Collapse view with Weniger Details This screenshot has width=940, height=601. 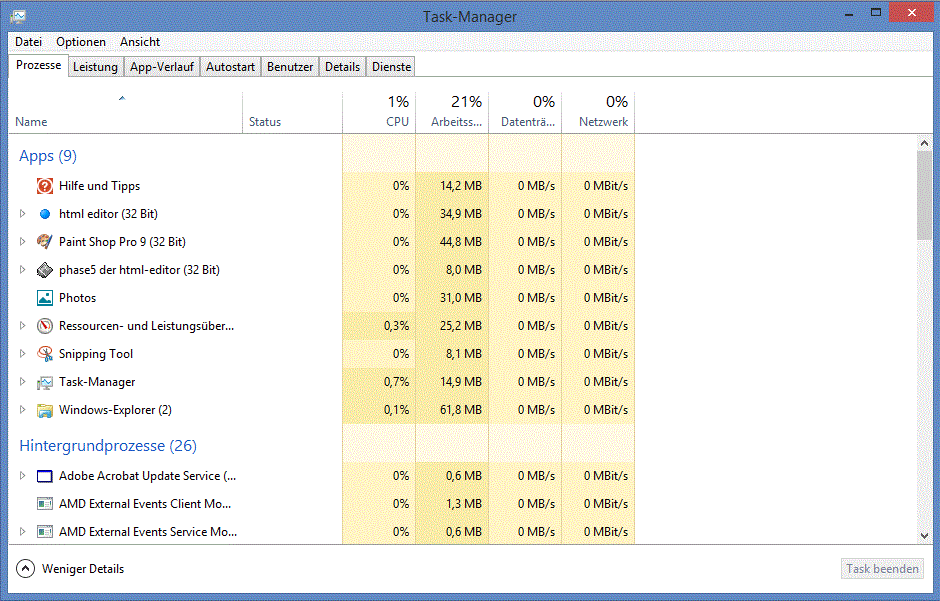(71, 569)
